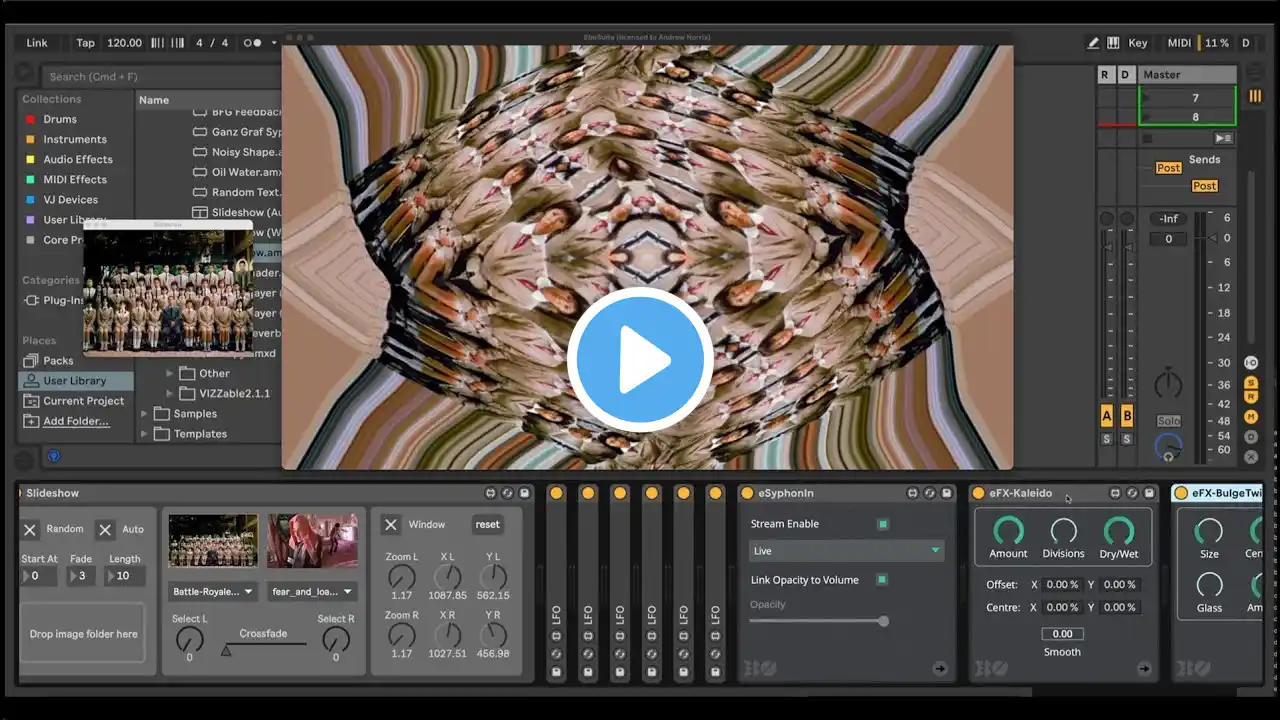Image resolution: width=1280 pixels, height=720 pixels.
Task: Select VJ Devices in Collections
Action: tap(71, 200)
